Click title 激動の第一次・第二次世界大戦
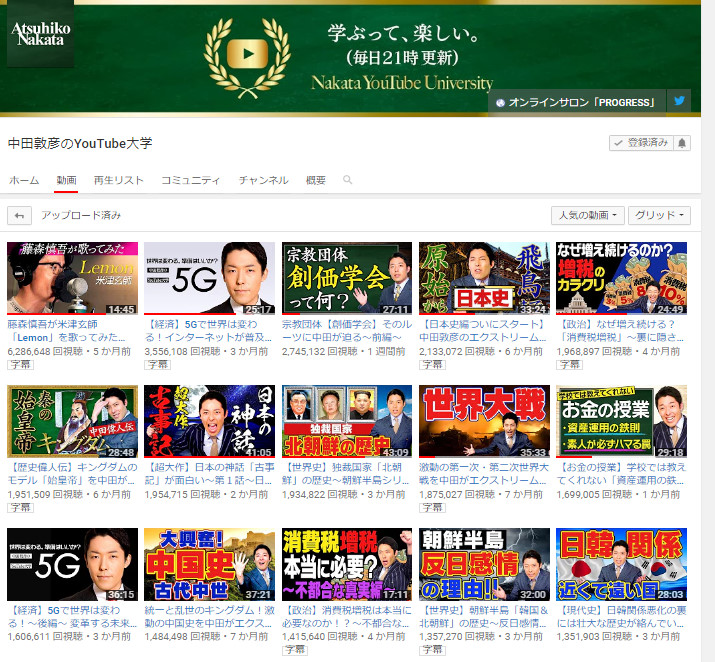This screenshot has height=662, width=715. (x=484, y=474)
